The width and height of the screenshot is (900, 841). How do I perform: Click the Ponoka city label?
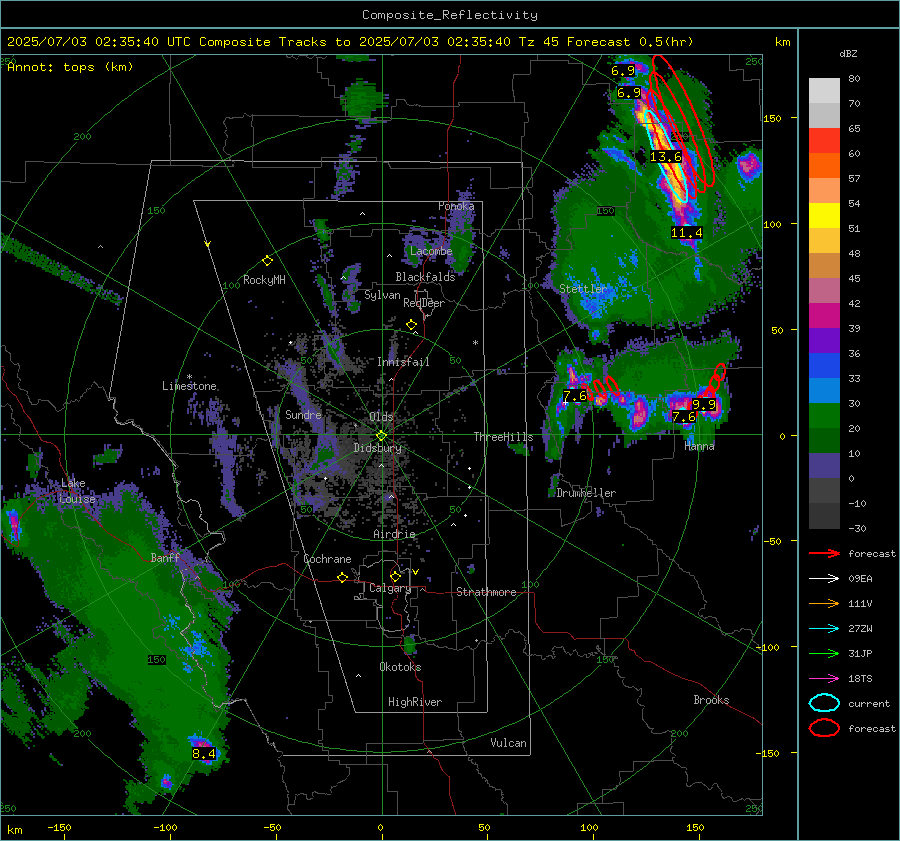point(456,206)
